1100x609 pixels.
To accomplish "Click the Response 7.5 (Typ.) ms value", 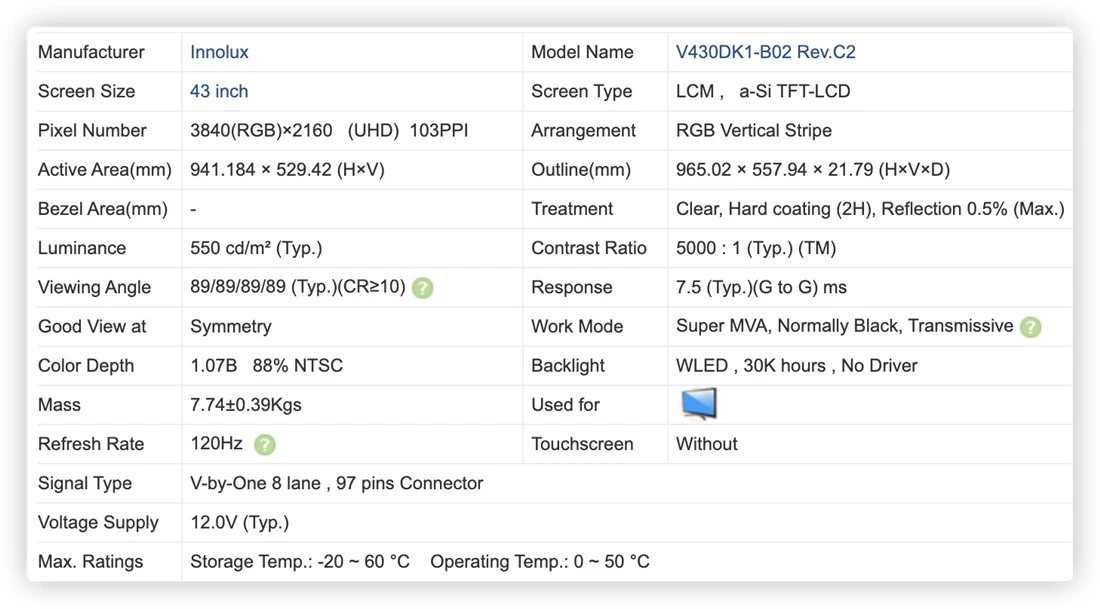I will pos(761,288).
